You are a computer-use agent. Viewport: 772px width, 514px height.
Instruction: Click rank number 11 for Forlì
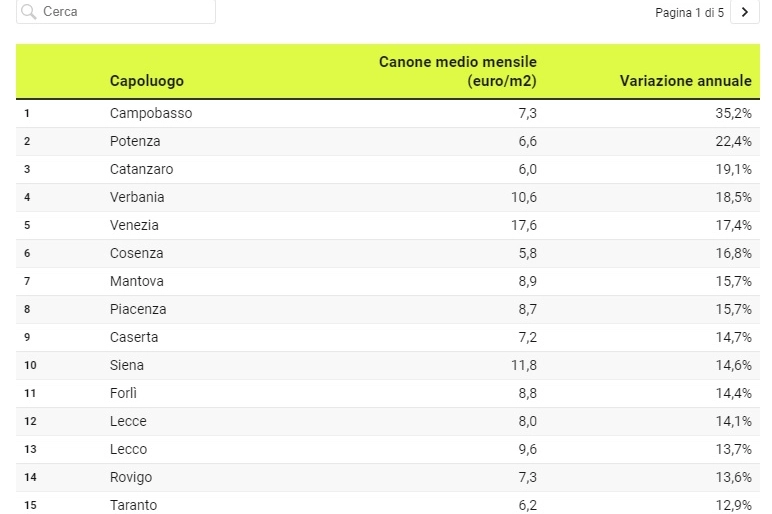30,393
